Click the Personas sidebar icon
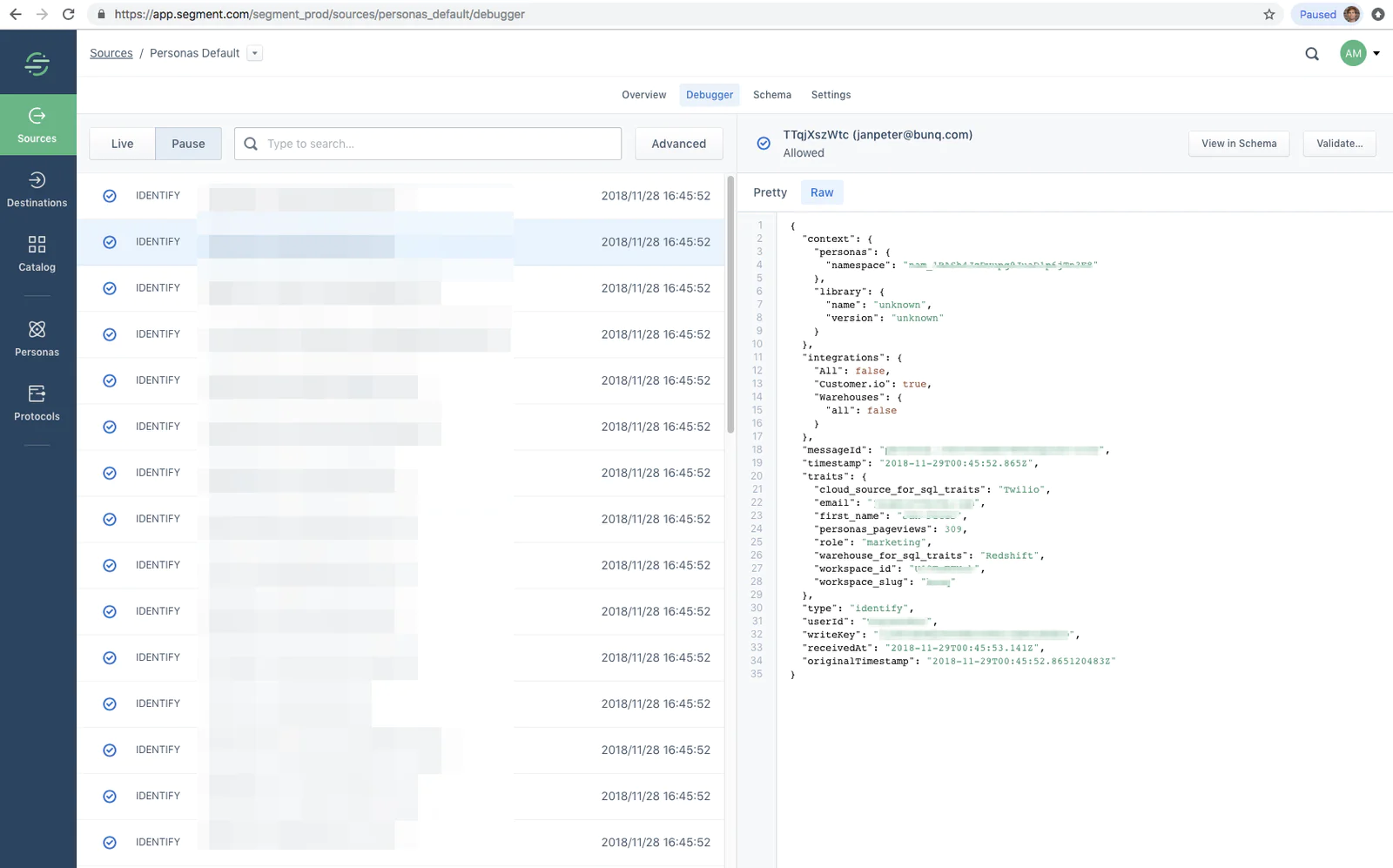 tap(37, 338)
